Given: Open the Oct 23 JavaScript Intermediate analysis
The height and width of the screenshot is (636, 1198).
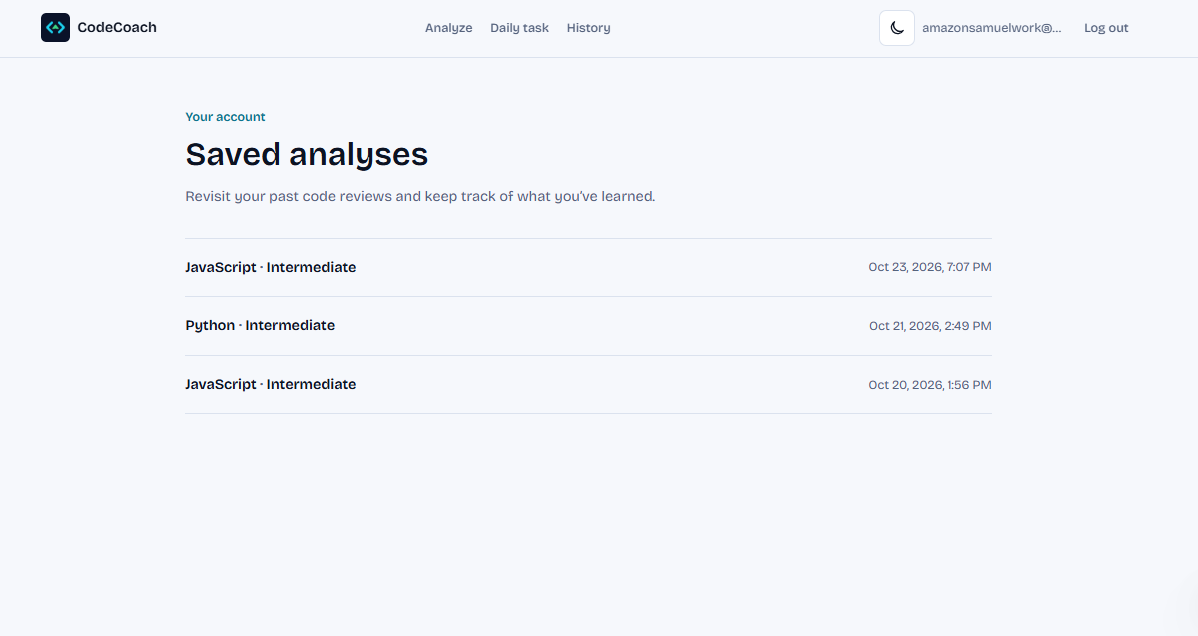Looking at the screenshot, I should click(588, 268).
